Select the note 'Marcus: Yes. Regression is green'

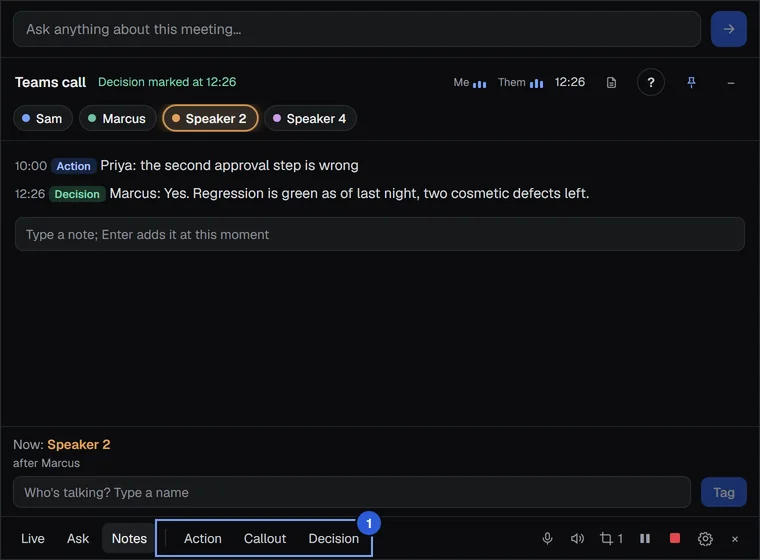point(349,193)
